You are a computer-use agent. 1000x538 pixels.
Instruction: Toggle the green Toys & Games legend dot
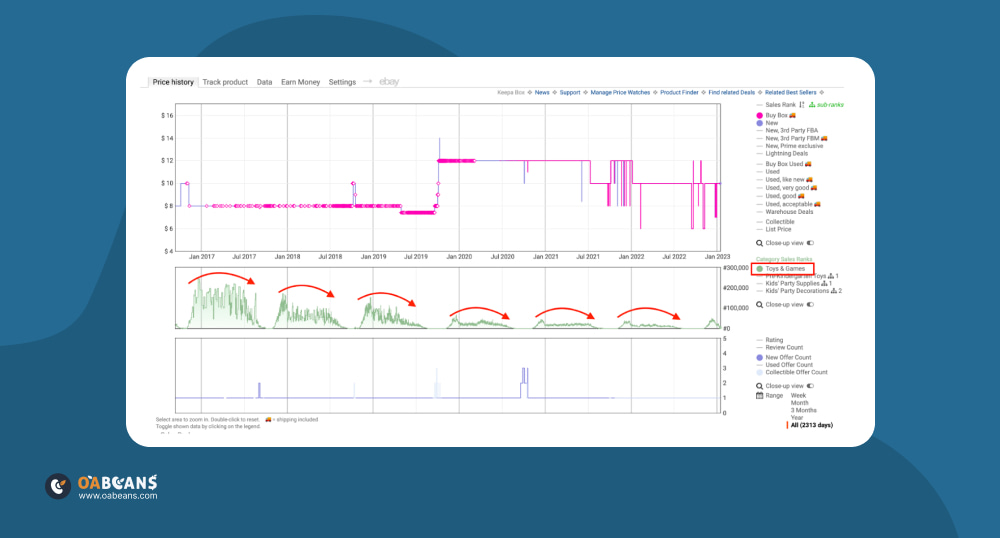pos(760,269)
